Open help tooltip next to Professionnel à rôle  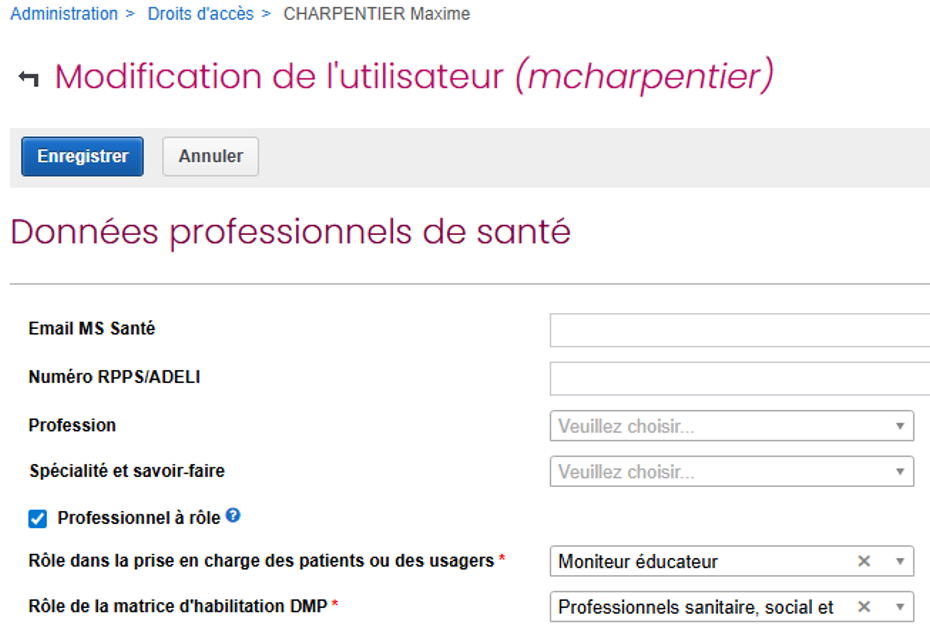pyautogui.click(x=233, y=516)
